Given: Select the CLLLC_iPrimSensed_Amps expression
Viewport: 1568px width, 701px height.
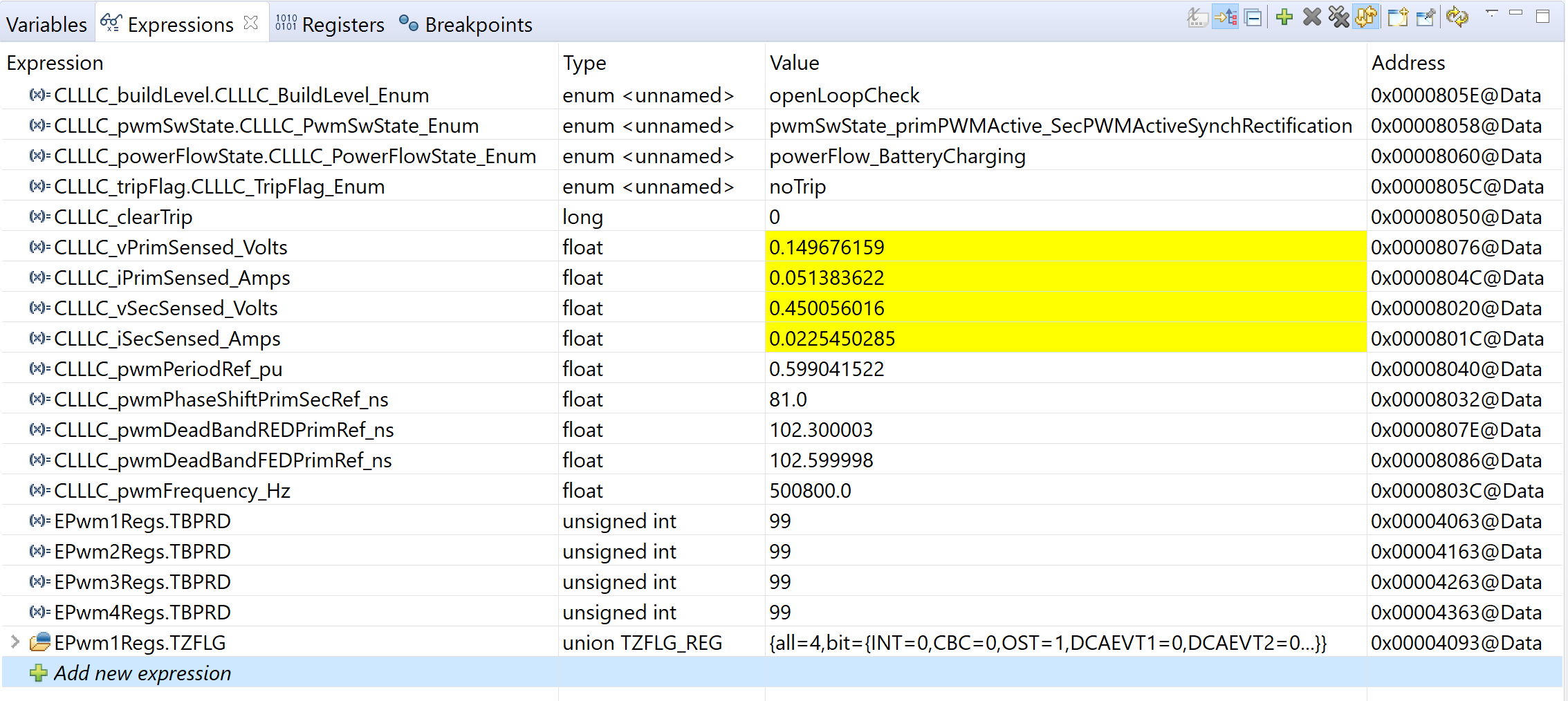Looking at the screenshot, I should pyautogui.click(x=172, y=278).
